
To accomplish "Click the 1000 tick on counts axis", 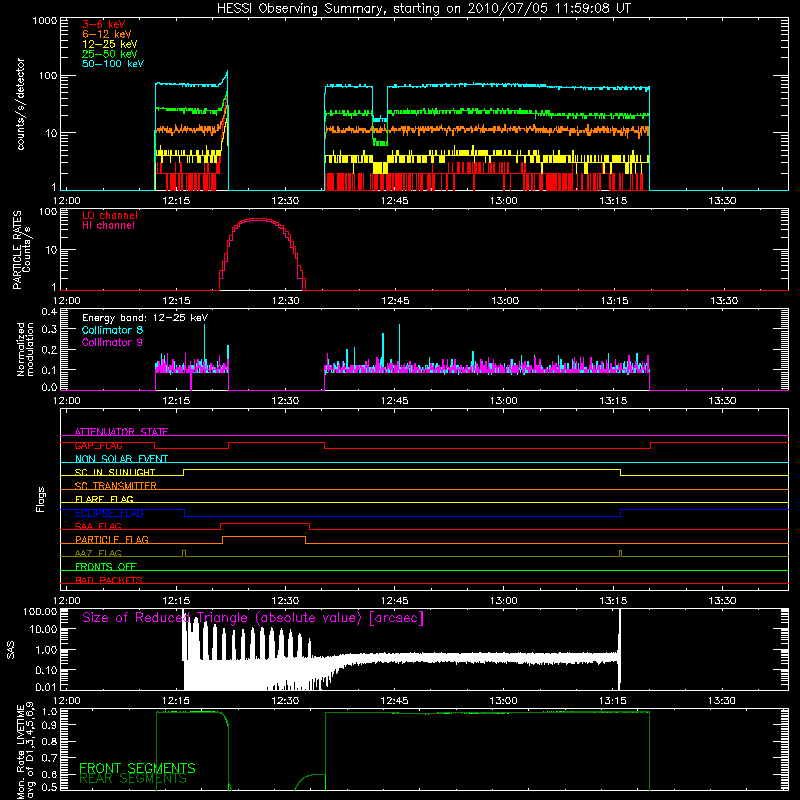I will (x=44, y=20).
